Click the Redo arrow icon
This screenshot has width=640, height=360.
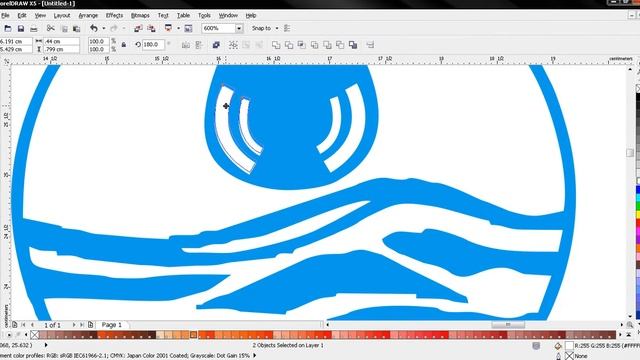click(x=114, y=28)
